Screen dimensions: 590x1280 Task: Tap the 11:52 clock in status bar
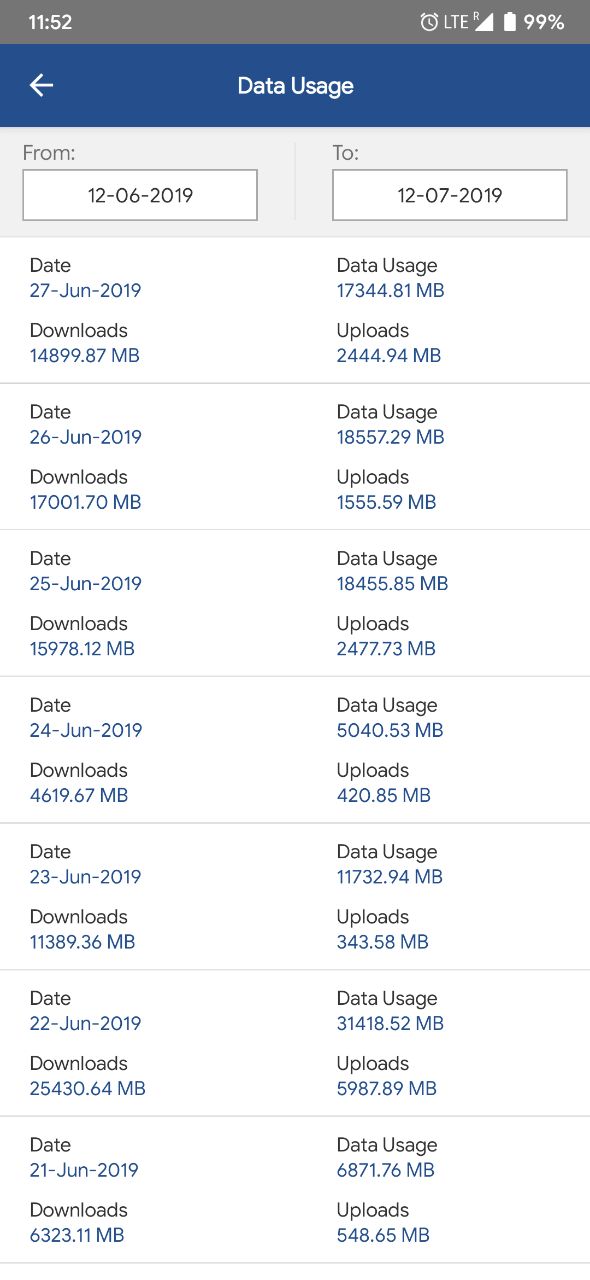50,22
